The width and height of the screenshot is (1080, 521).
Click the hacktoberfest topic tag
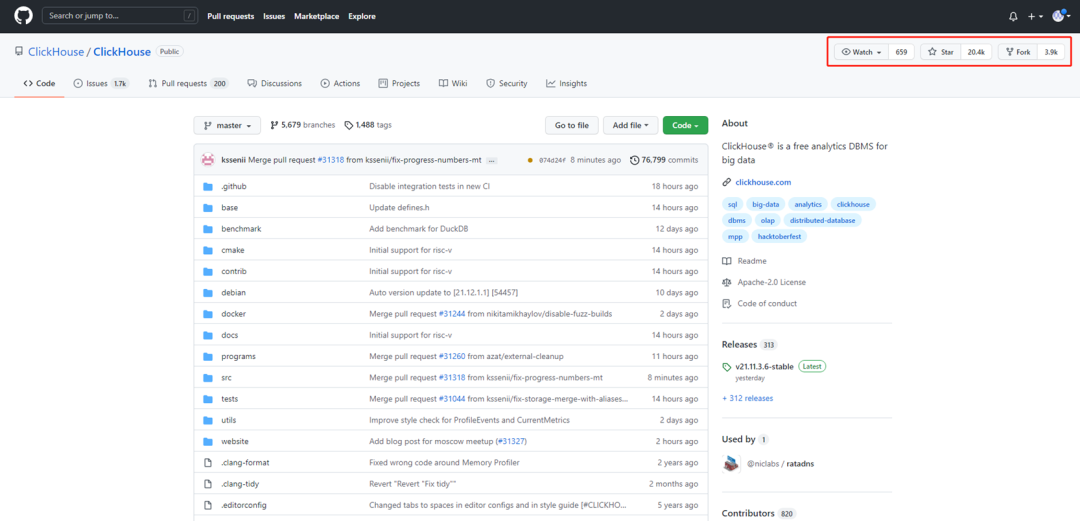778,236
